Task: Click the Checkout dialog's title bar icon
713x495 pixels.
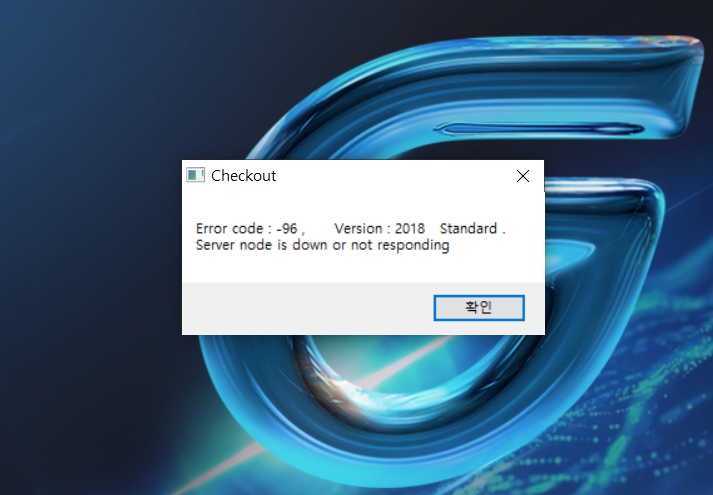Action: 196,175
